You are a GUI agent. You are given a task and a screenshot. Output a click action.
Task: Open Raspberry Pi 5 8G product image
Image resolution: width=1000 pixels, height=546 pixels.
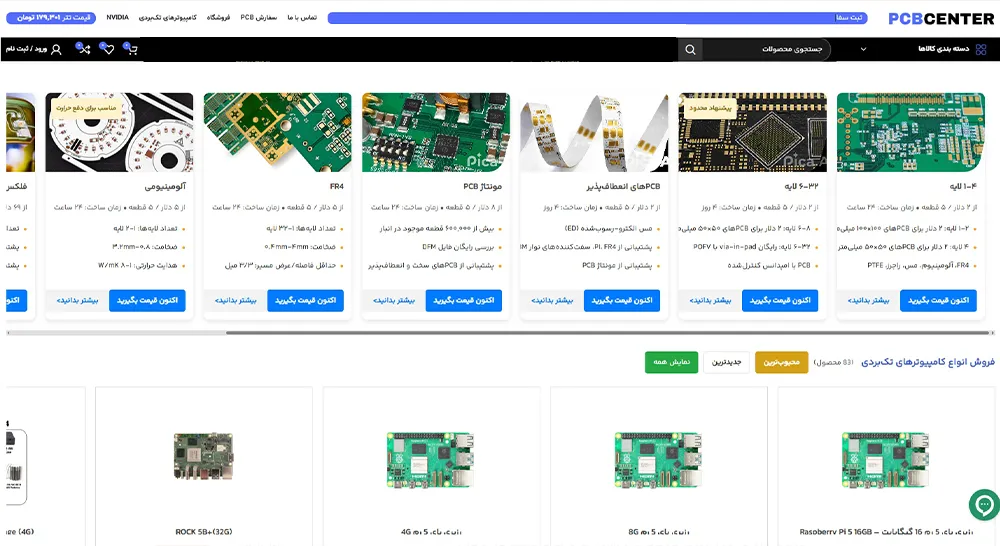pos(658,461)
